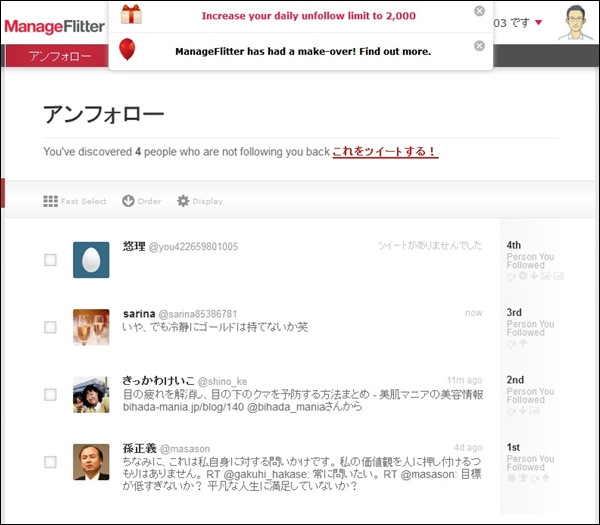Viewport: 600px width, 525px height.
Task: Click the red balloon icon
Action: (127, 49)
